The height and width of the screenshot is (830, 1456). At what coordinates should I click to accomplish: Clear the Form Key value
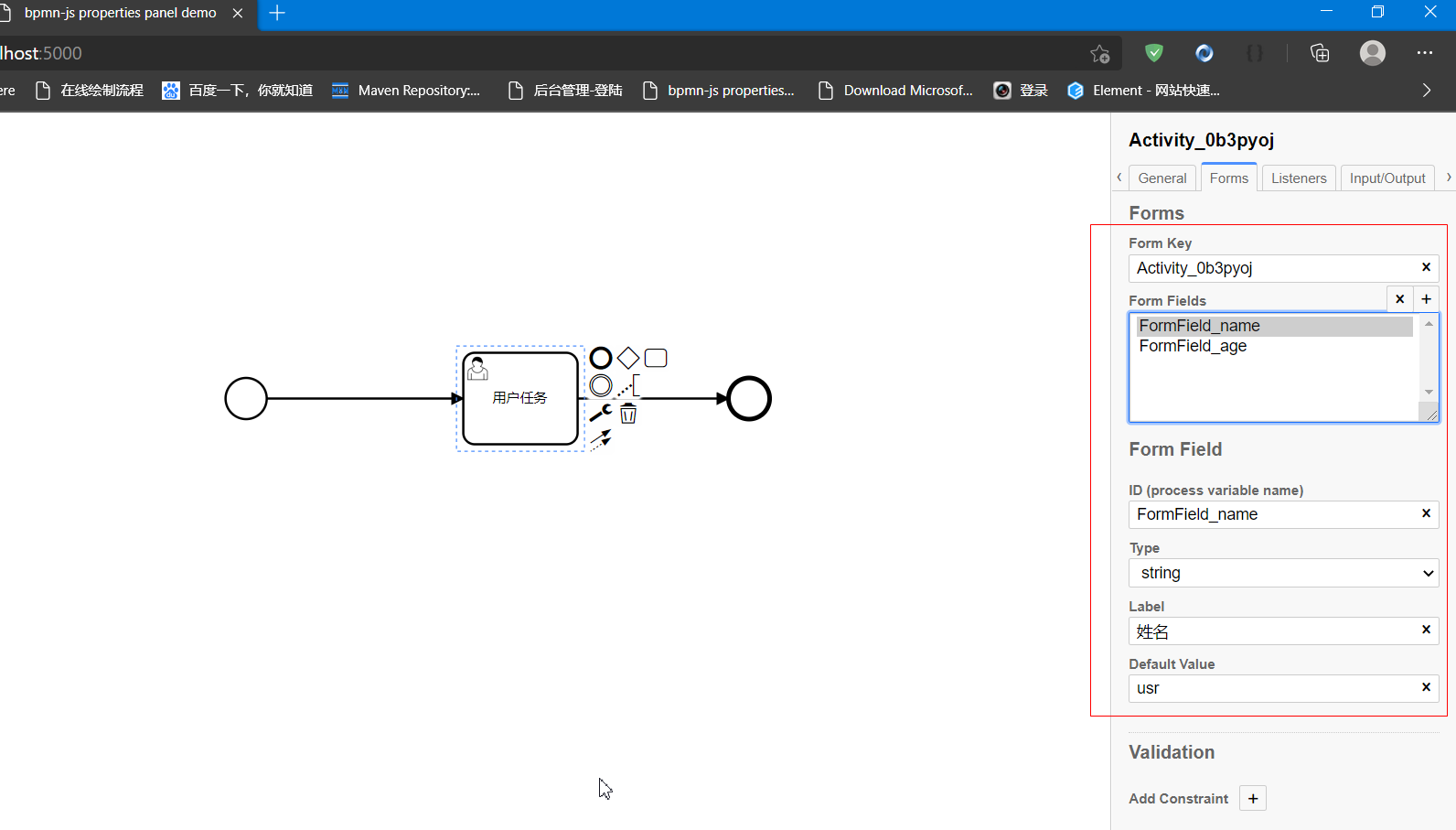[1426, 267]
